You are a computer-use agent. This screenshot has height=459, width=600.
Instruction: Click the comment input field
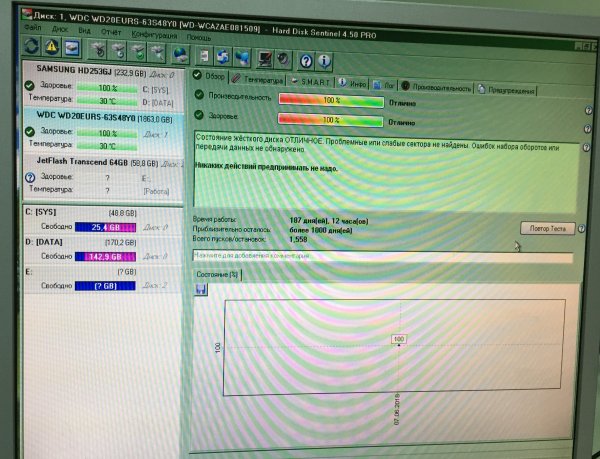click(x=380, y=258)
